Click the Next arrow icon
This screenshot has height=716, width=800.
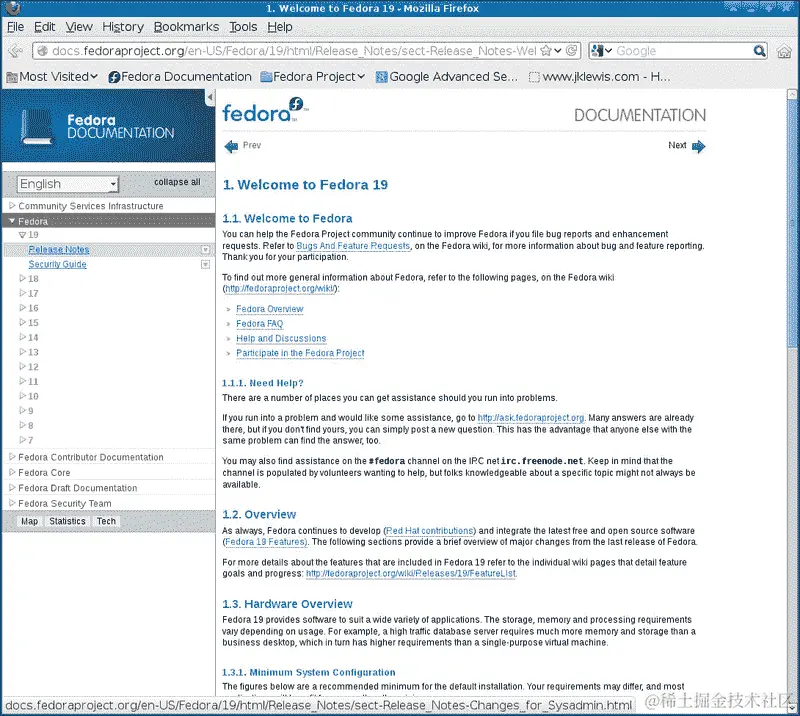(698, 146)
